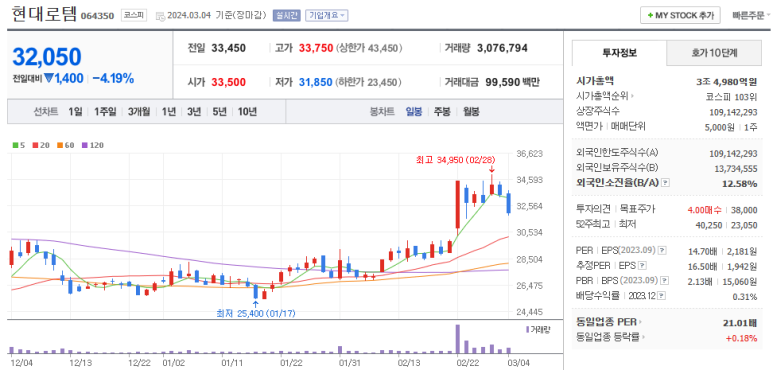773x370 pixels.
Task: Click the orange 60-day moving average swatch
Action: coord(59,145)
